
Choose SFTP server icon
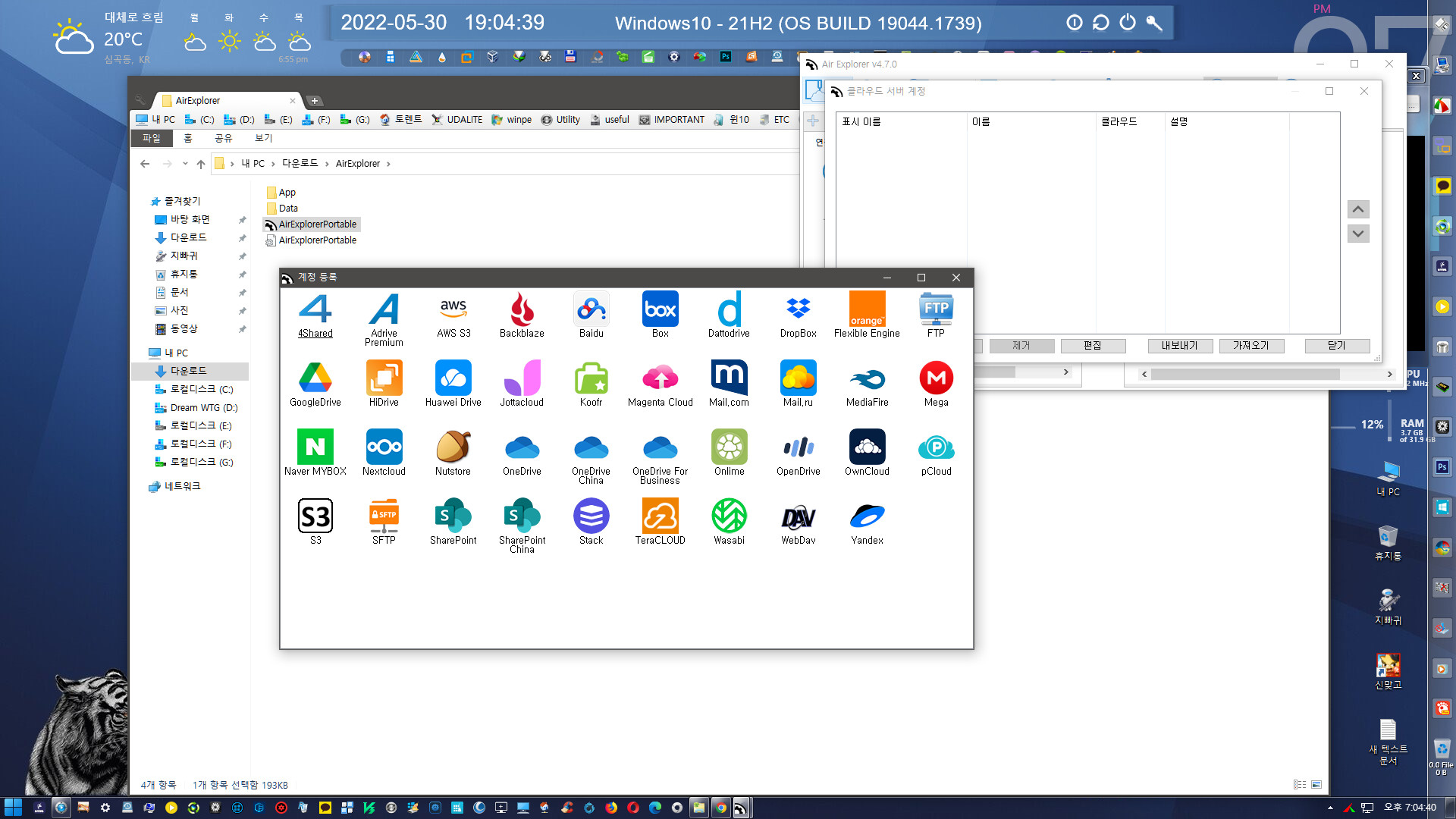(384, 522)
